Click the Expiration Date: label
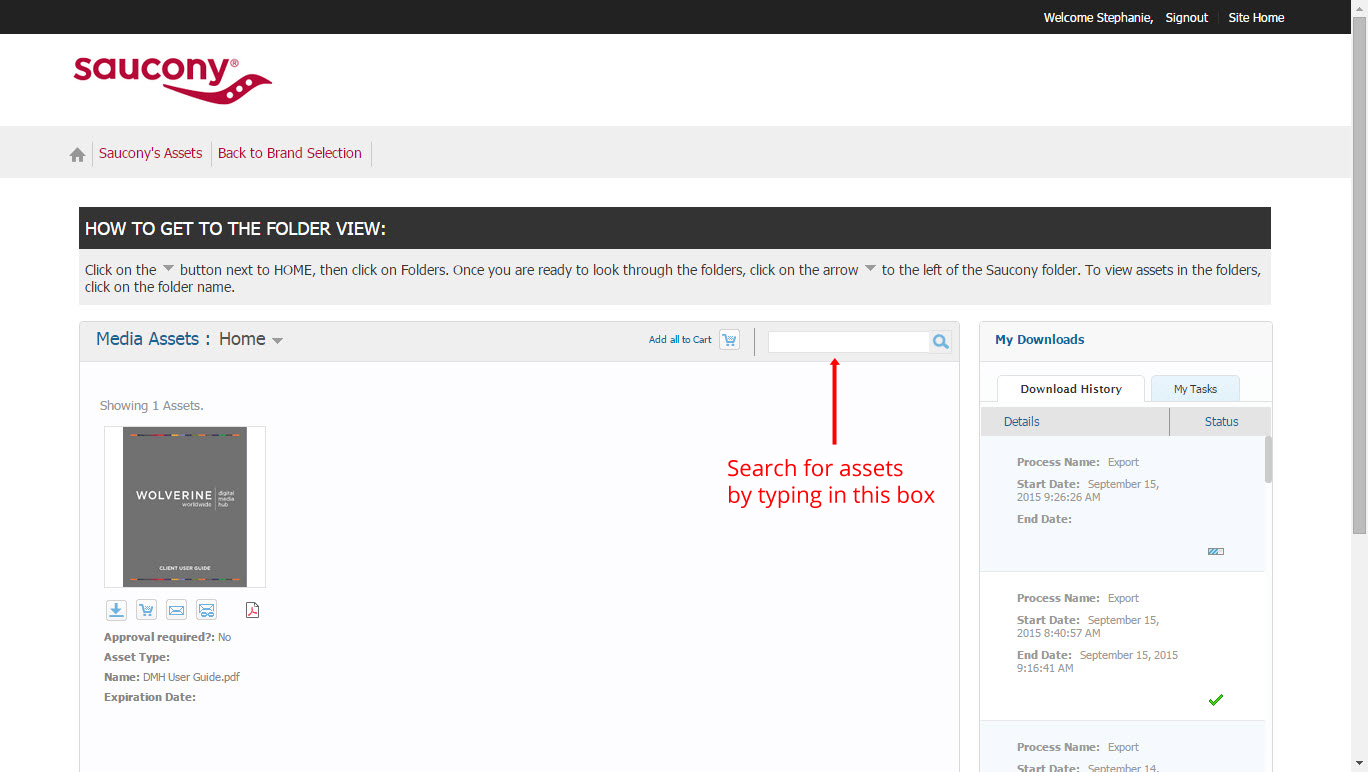 pos(150,697)
